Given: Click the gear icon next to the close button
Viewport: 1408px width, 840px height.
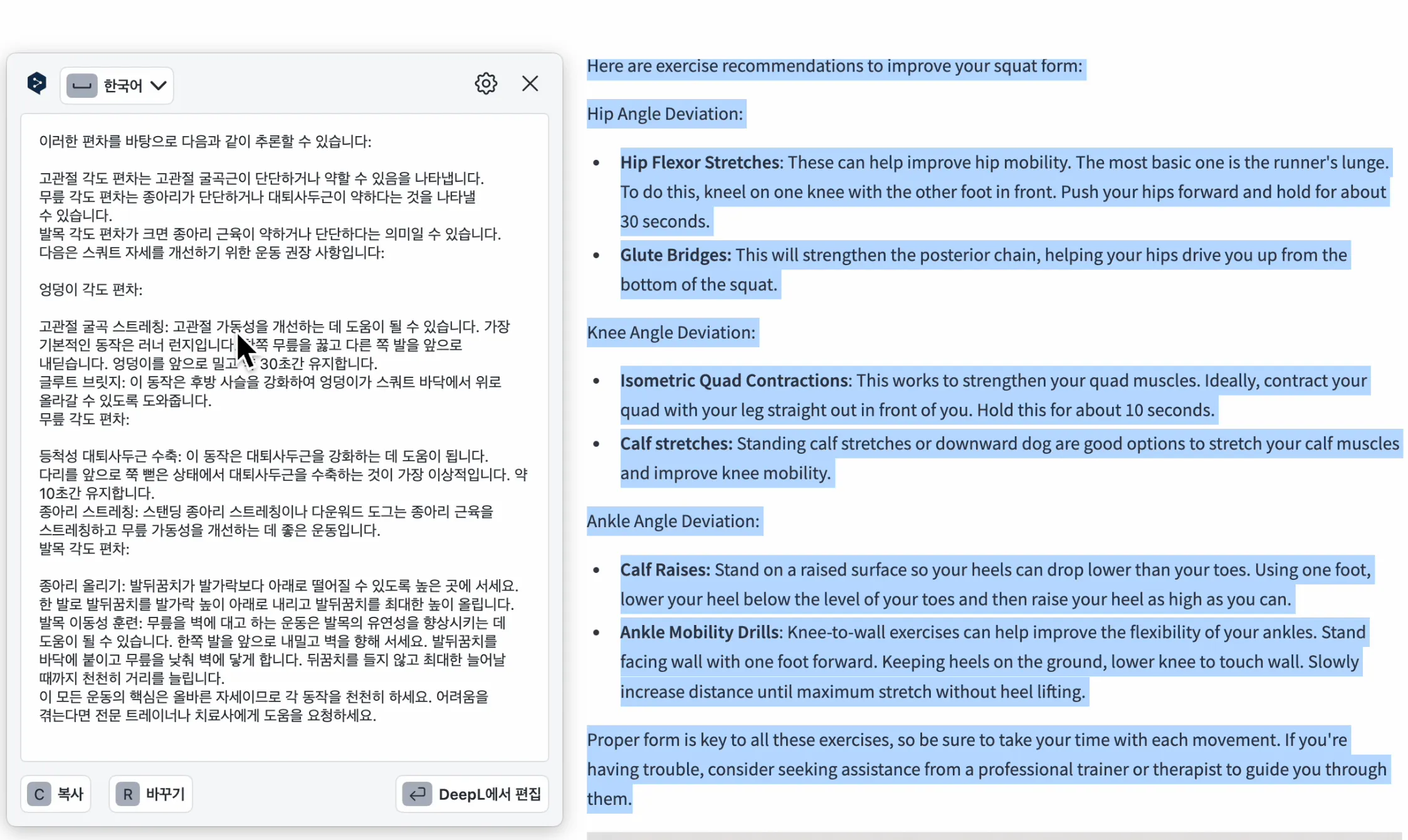Looking at the screenshot, I should coord(485,83).
